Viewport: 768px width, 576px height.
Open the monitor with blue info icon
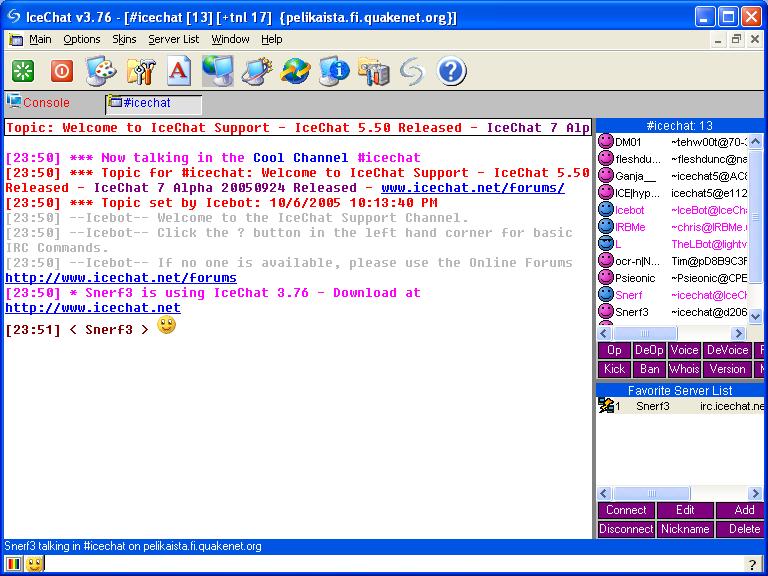(x=334, y=71)
